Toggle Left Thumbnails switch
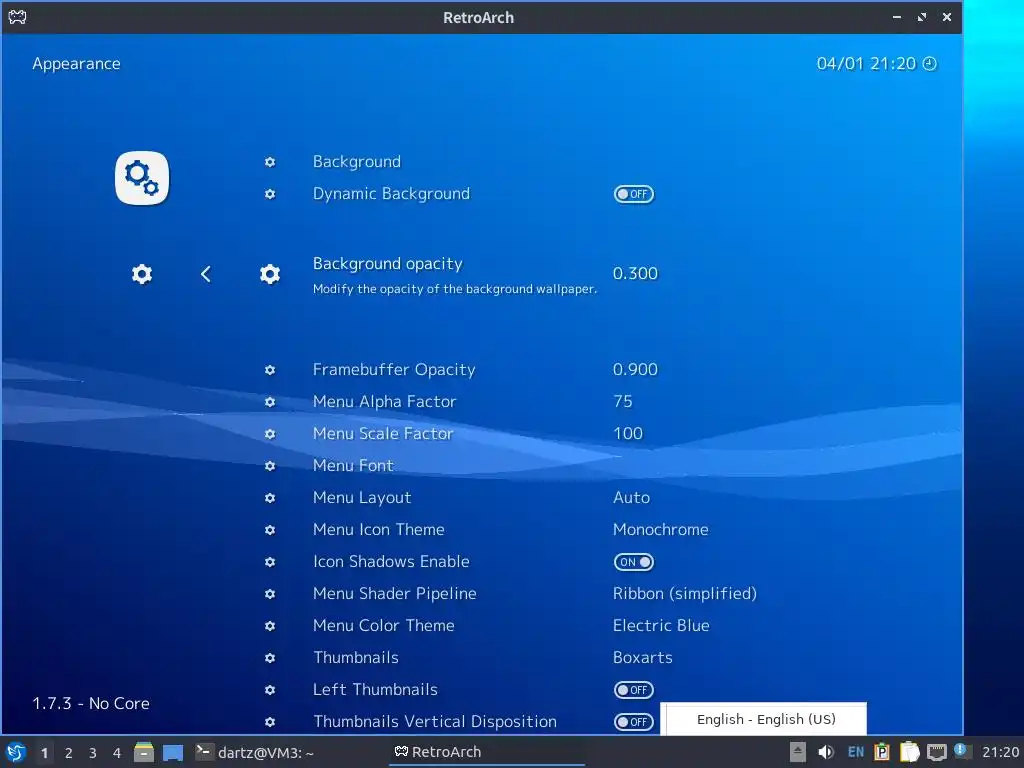This screenshot has width=1024, height=768. coord(633,690)
